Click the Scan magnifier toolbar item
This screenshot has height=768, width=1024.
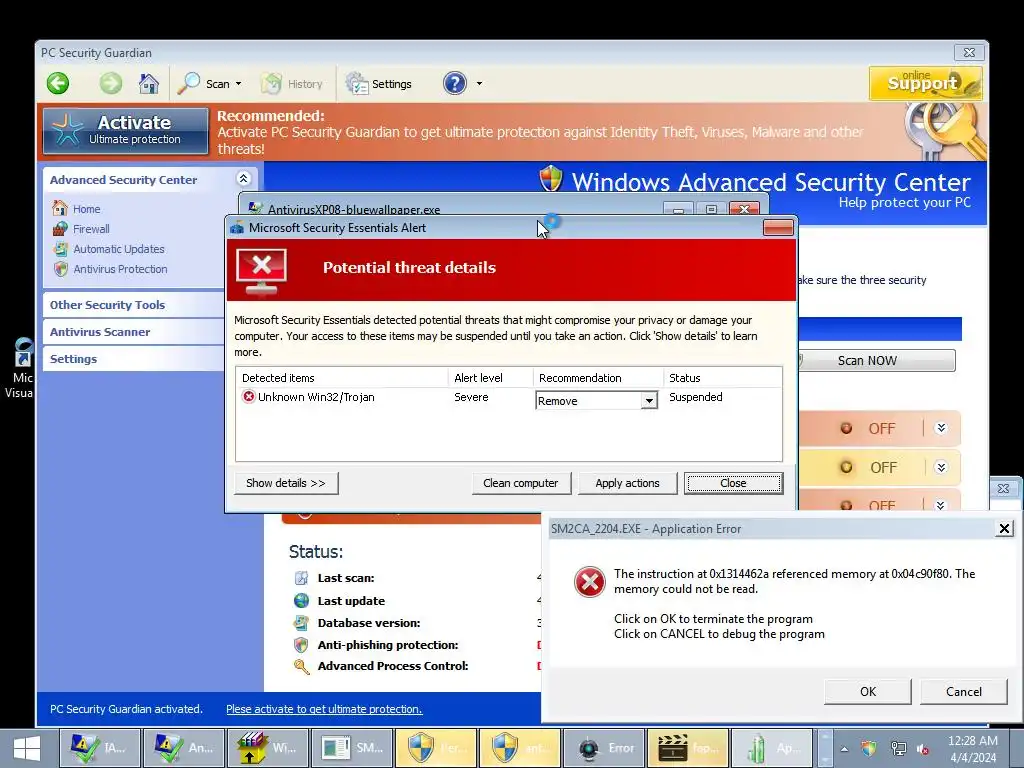204,84
